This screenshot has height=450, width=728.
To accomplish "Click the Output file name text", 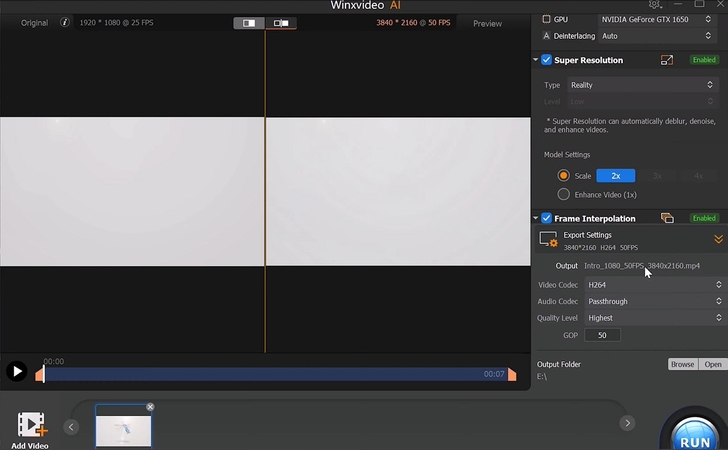I will tap(642, 266).
